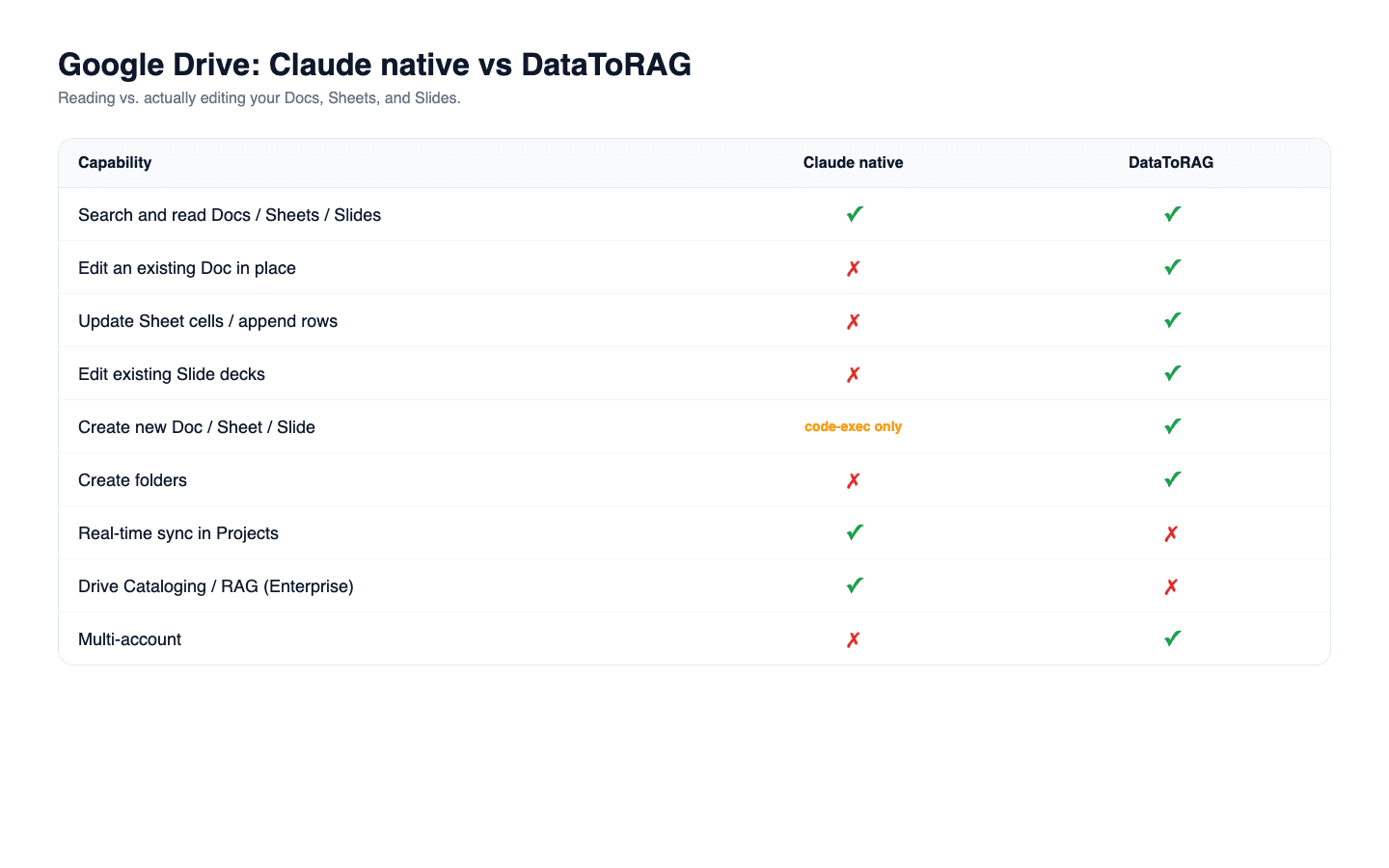Viewport: 1389px width, 868px height.
Task: Click the DataToRAG checkmark for Create new Doc
Action: click(x=1172, y=426)
